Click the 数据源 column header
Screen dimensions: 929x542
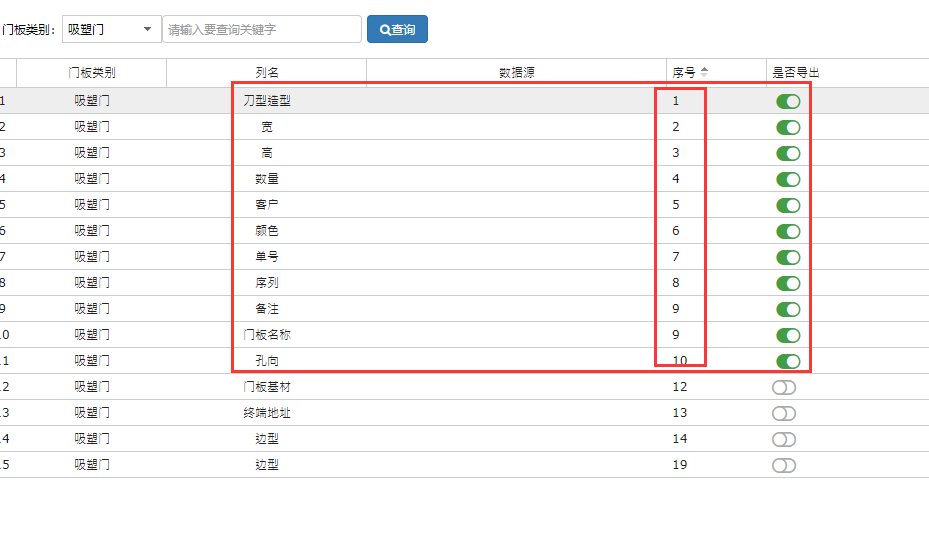pos(517,73)
